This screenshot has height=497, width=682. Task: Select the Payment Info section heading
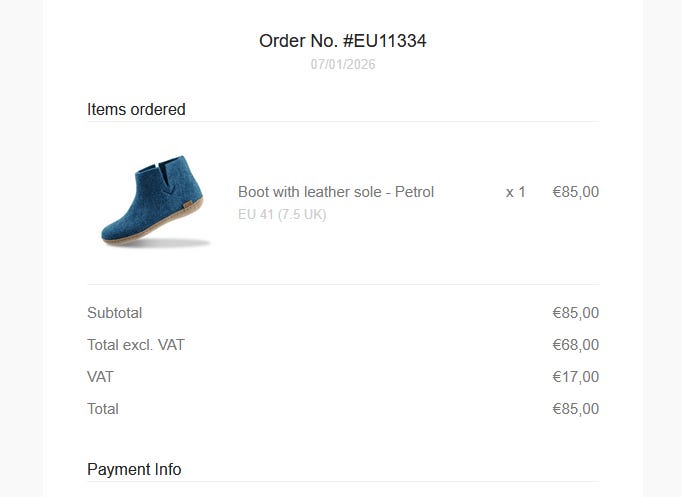coord(134,470)
